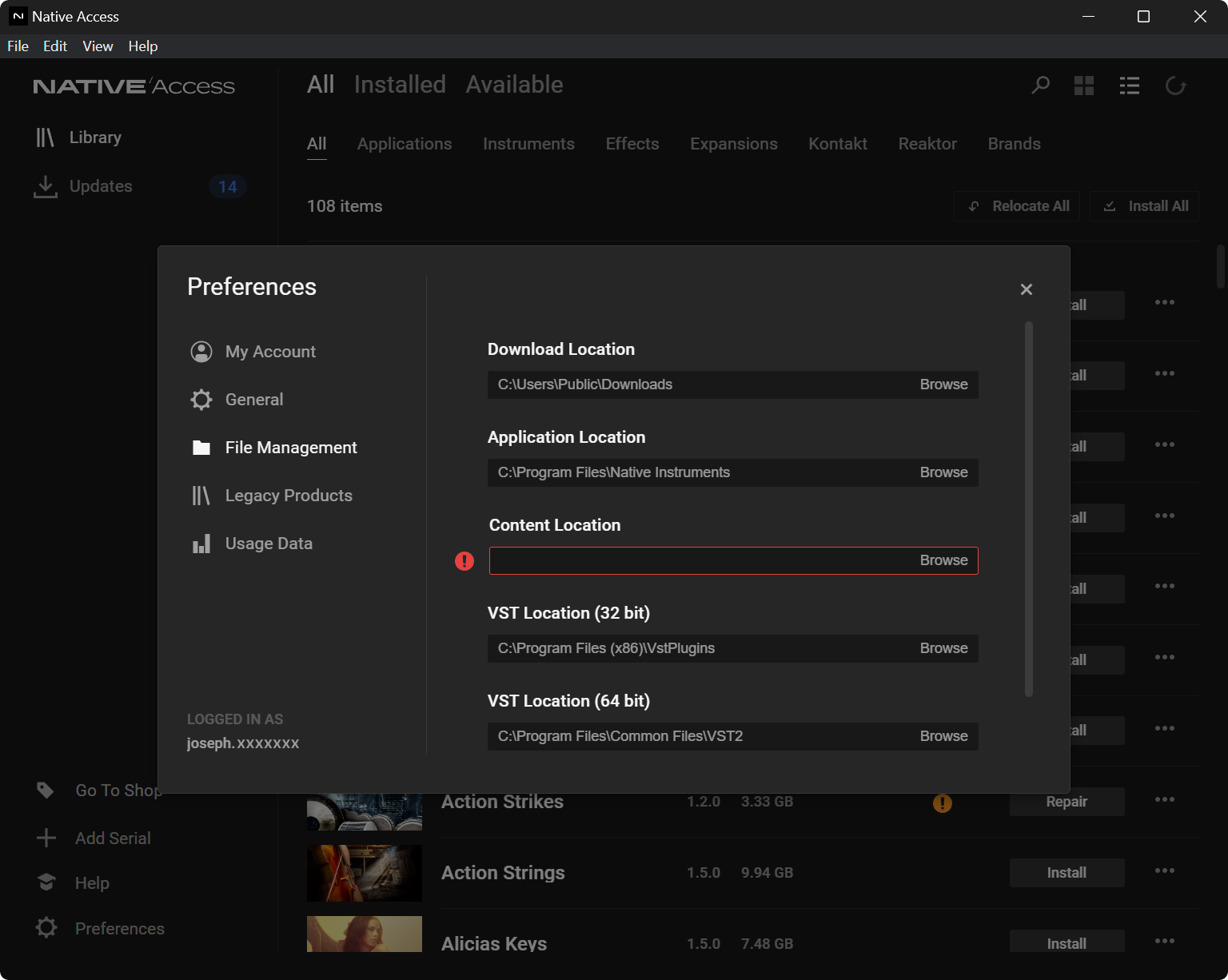Image resolution: width=1228 pixels, height=980 pixels.
Task: Open more options for Action Strikes
Action: point(1165,799)
